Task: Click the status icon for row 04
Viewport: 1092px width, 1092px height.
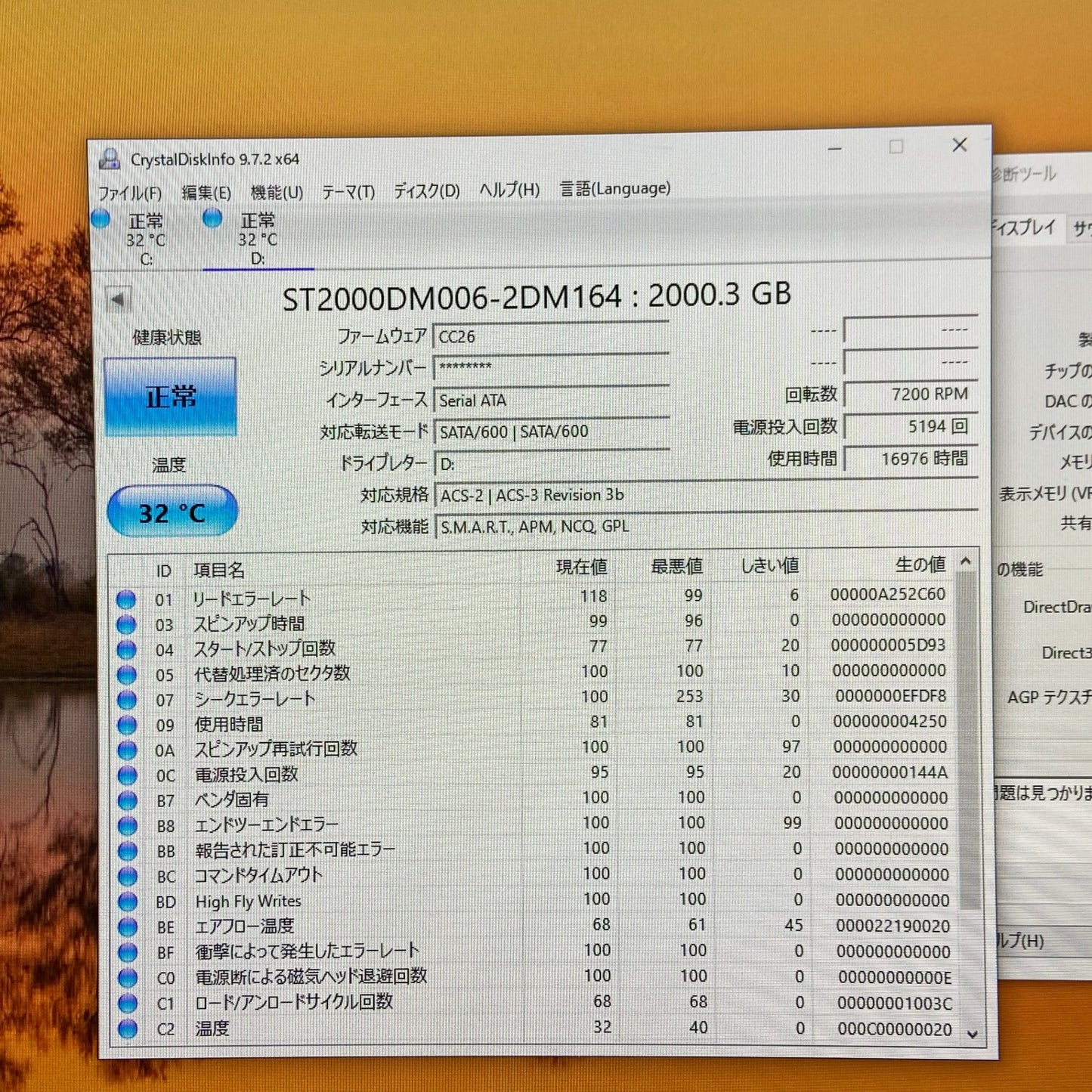Action: (x=126, y=649)
